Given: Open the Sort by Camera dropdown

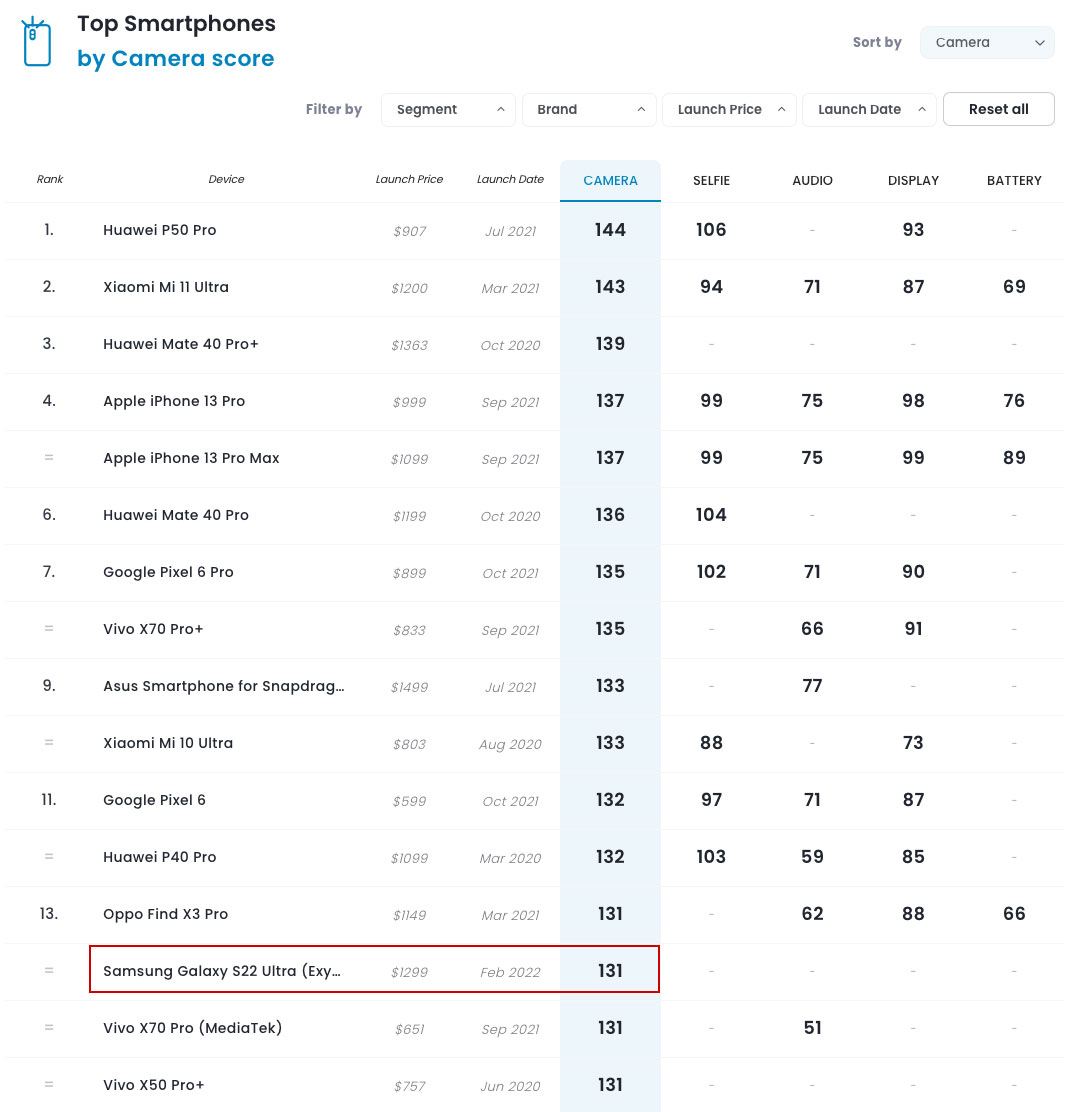Looking at the screenshot, I should [986, 42].
